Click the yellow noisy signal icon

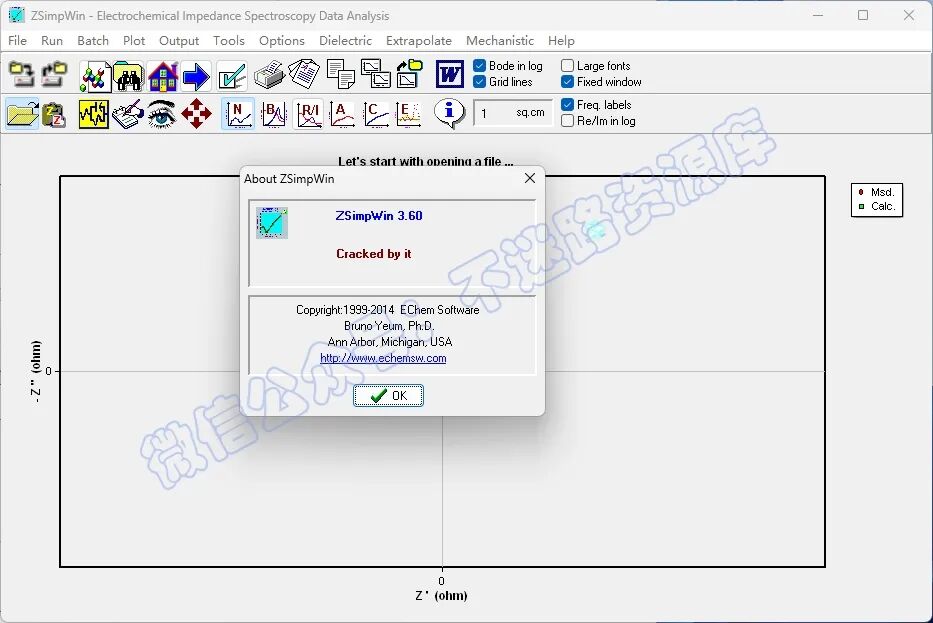point(93,114)
